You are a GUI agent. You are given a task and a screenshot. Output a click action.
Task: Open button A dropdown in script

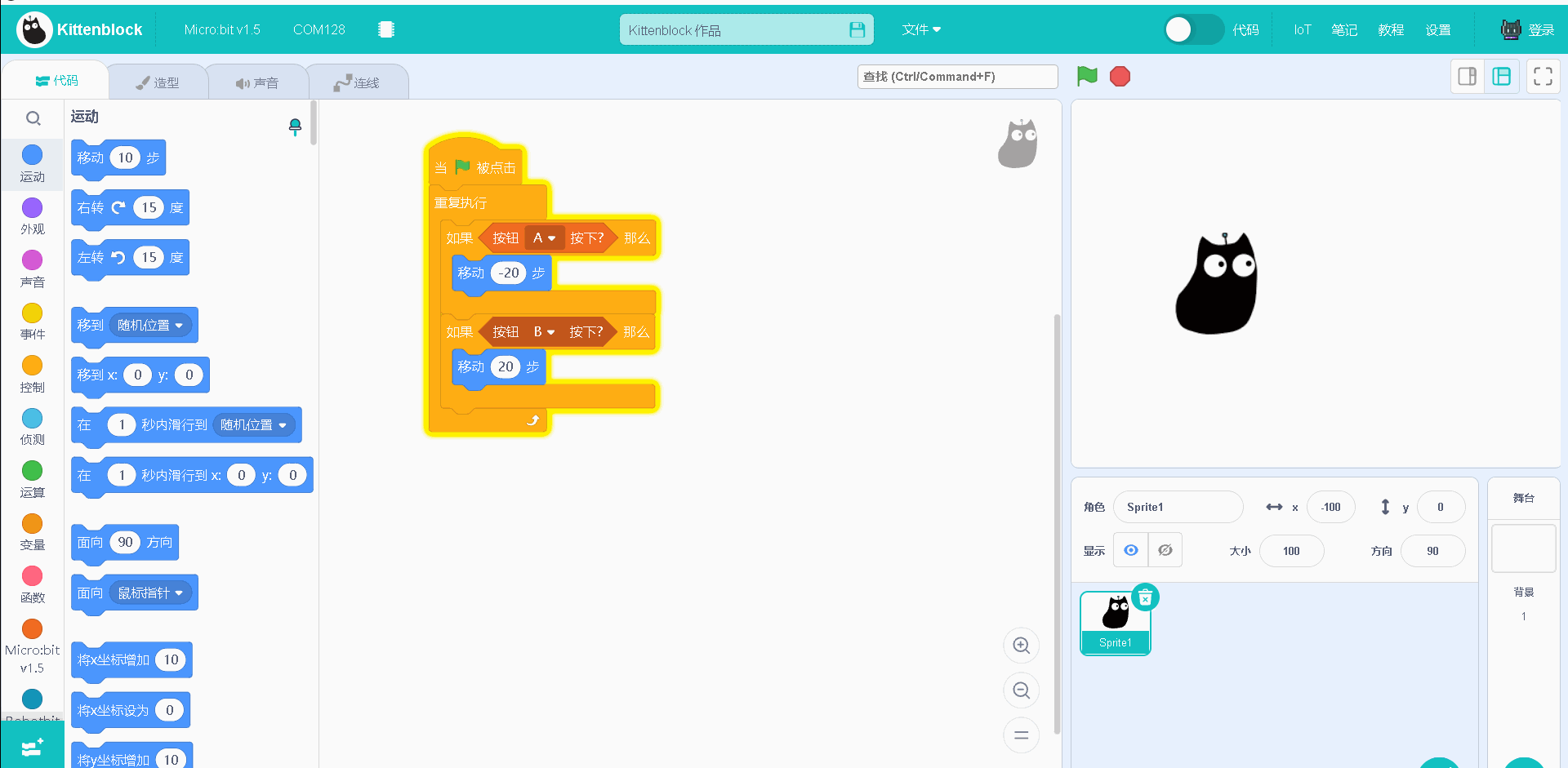545,238
